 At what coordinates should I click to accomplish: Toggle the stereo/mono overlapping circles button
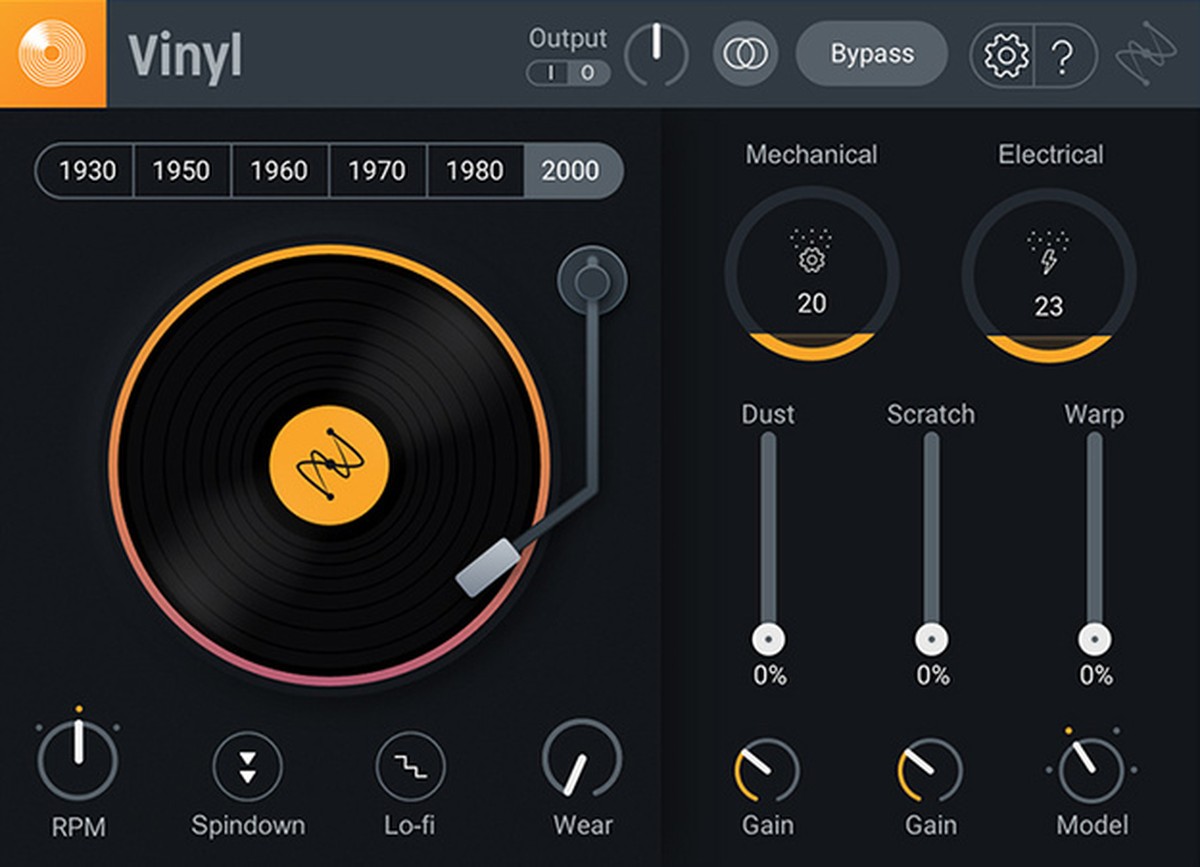745,54
